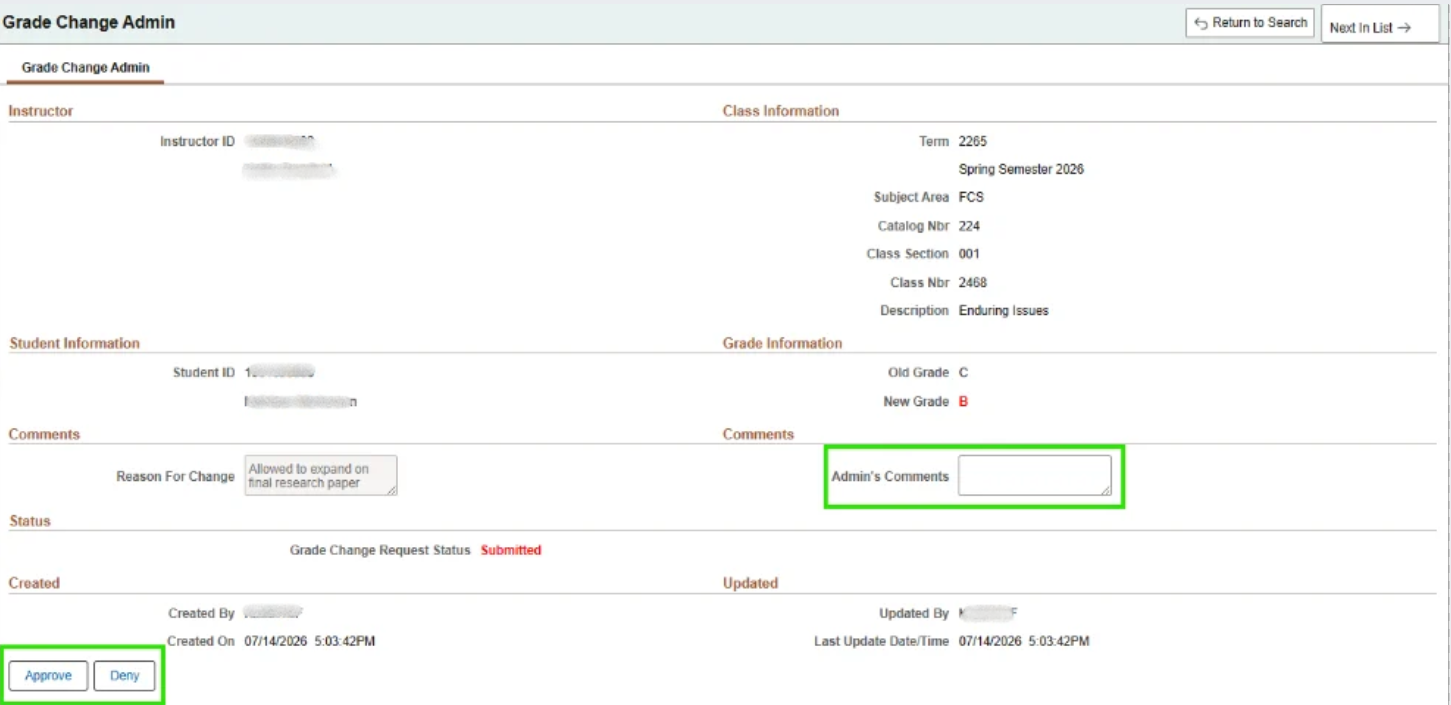Click the Grade Change Request Status label
Image resolution: width=1451 pixels, height=705 pixels.
tap(380, 550)
